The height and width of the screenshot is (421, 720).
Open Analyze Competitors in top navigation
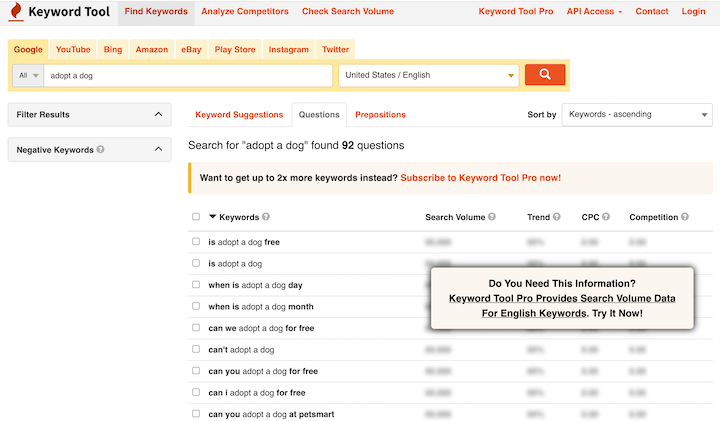click(x=245, y=11)
